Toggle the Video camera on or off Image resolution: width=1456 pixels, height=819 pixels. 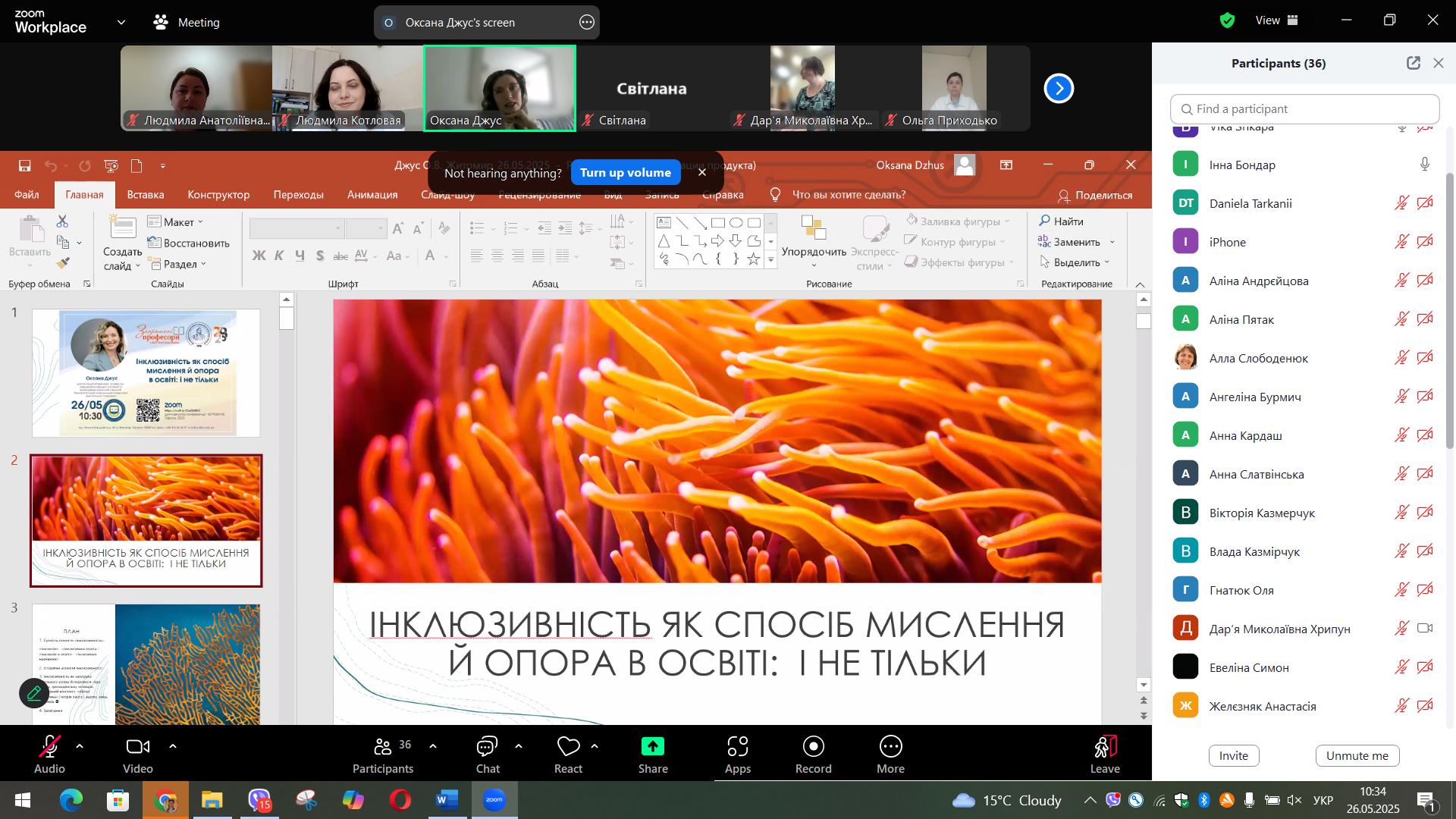[138, 755]
